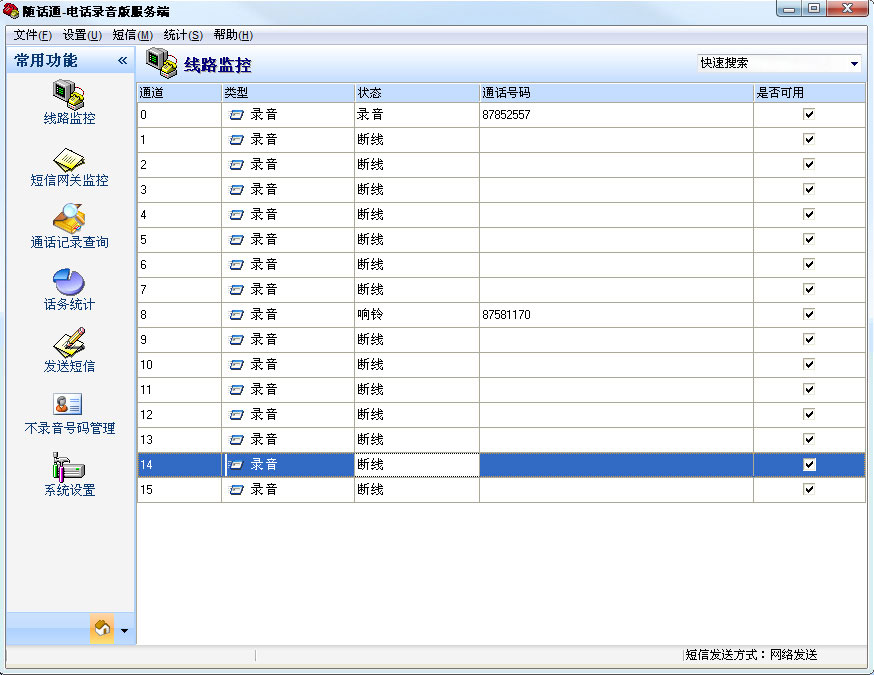
Task: Toggle the 是否可用 checkbox for channel 14
Action: pyautogui.click(x=809, y=465)
